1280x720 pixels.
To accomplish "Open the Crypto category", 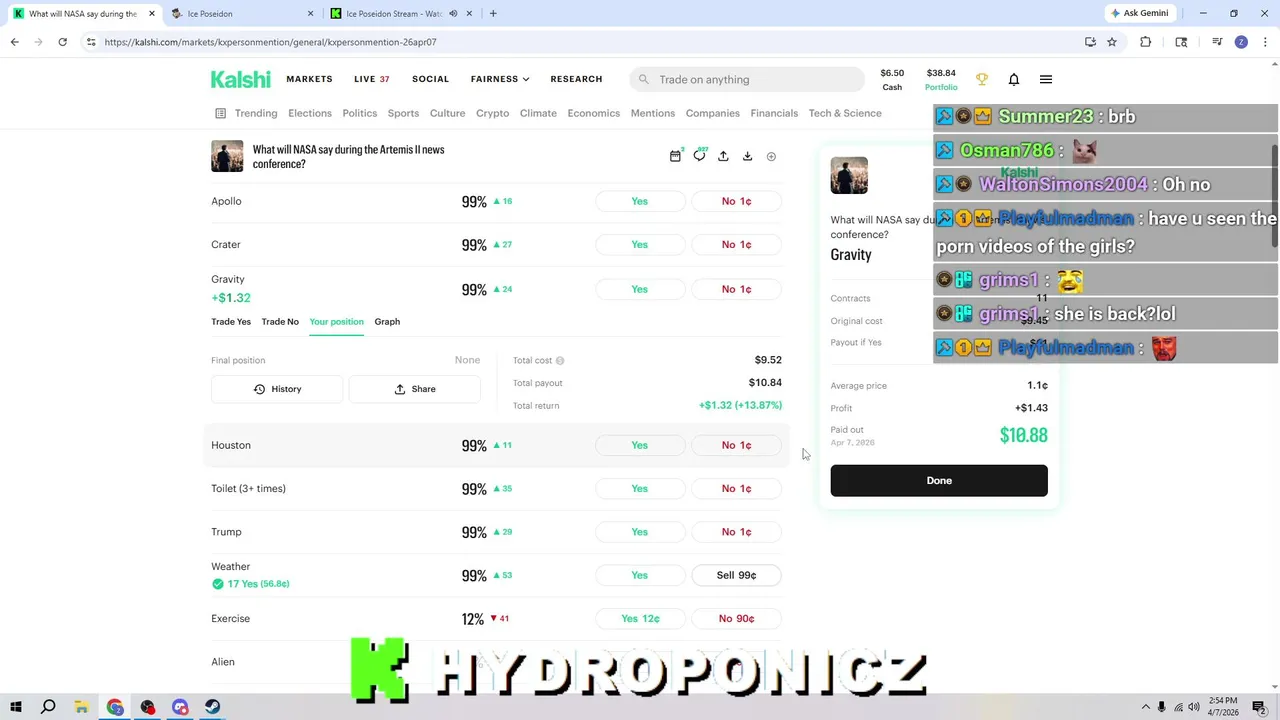I will pos(492,113).
